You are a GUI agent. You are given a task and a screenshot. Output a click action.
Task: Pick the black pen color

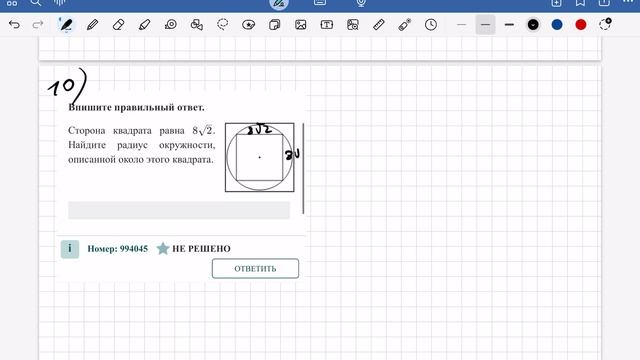click(533, 25)
